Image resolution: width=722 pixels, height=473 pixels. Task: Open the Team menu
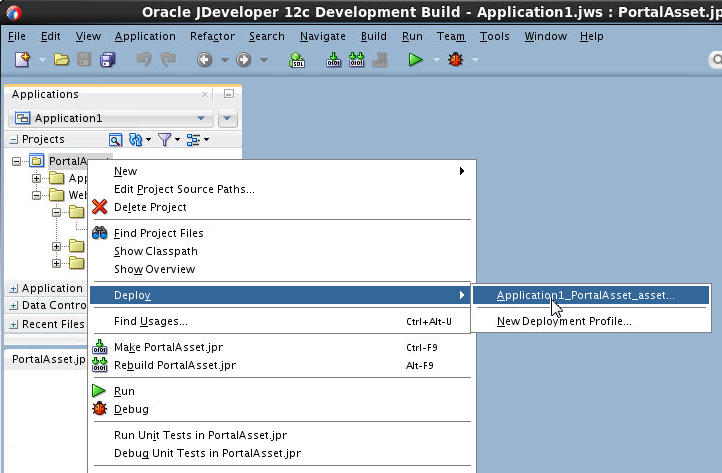[451, 36]
